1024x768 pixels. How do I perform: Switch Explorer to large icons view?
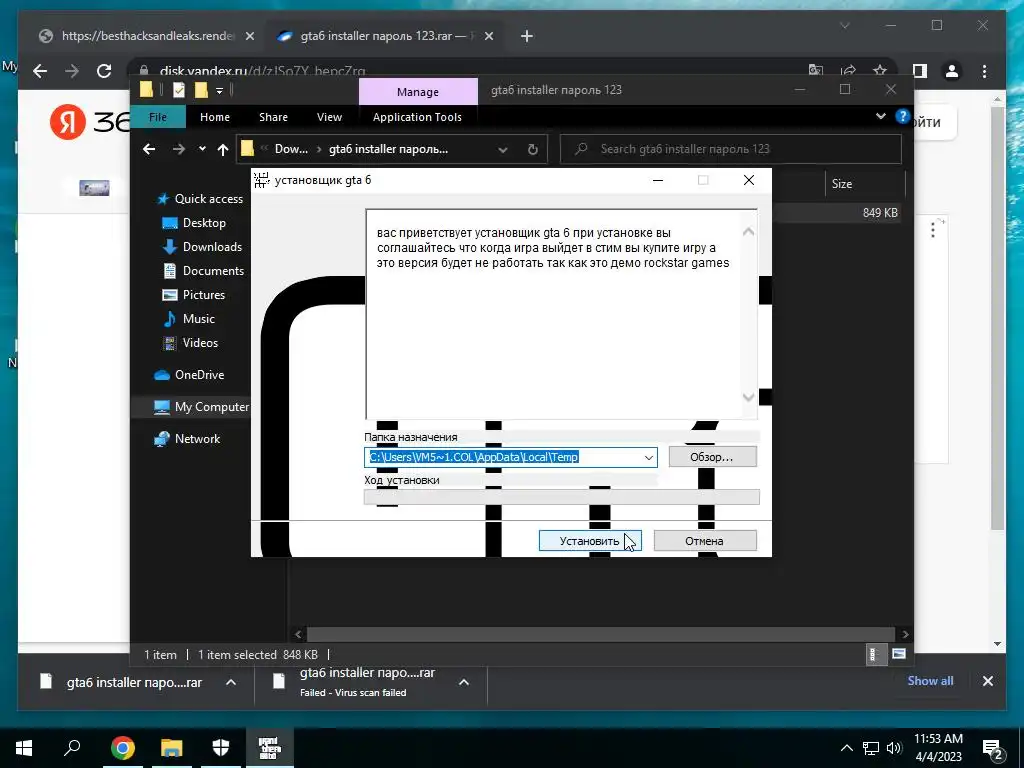point(899,654)
